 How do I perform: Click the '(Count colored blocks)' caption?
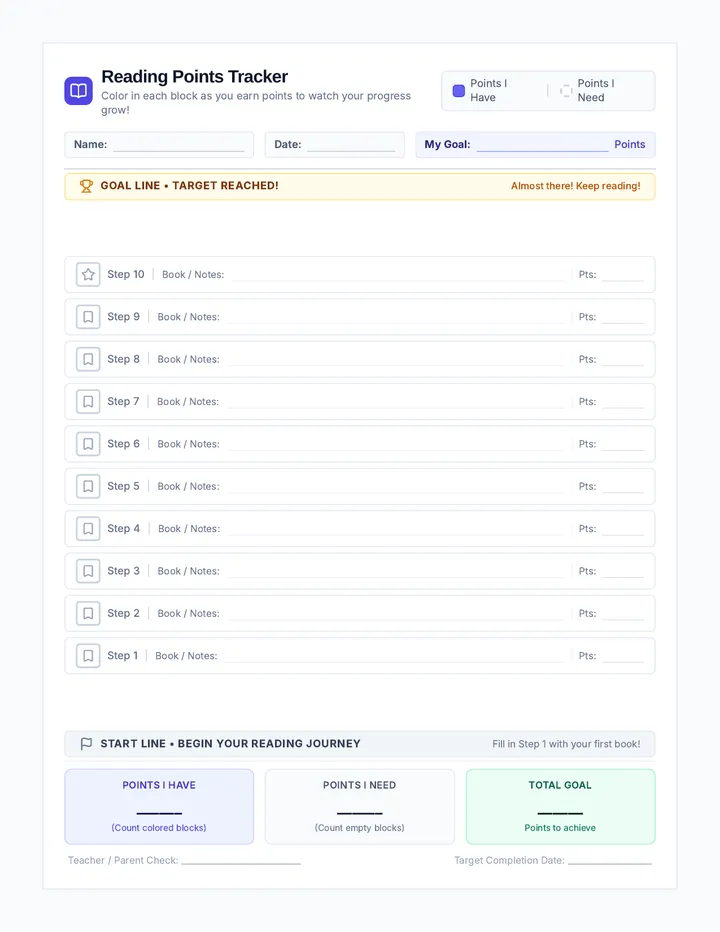159,828
